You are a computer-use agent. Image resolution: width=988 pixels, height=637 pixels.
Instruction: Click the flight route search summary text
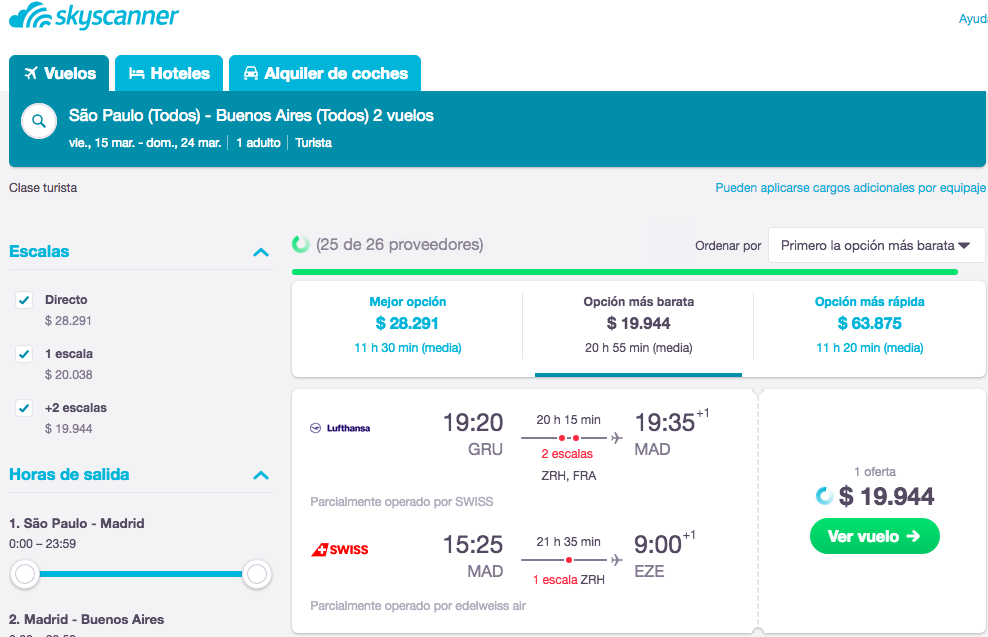[251, 116]
